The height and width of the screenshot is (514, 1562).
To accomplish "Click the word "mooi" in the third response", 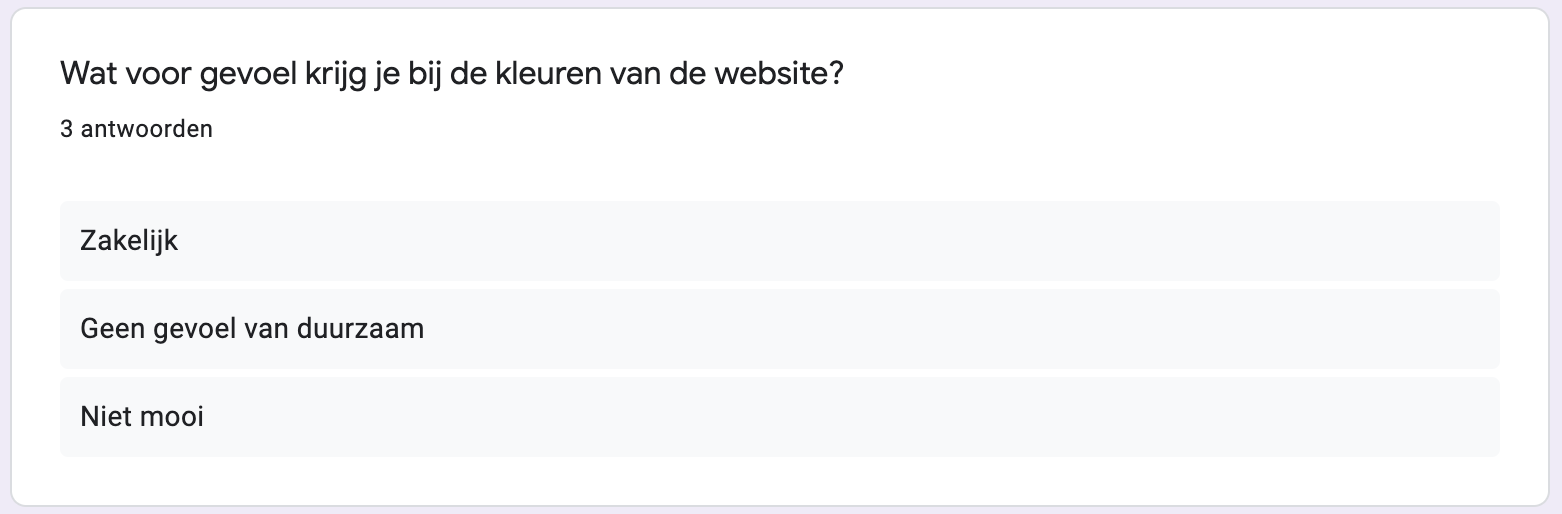I will coord(172,416).
